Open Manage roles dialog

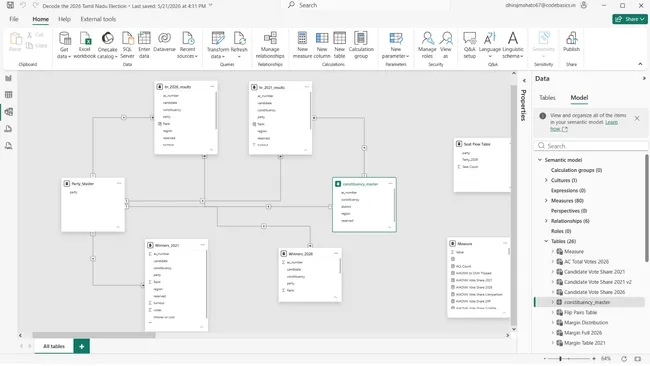click(x=427, y=45)
